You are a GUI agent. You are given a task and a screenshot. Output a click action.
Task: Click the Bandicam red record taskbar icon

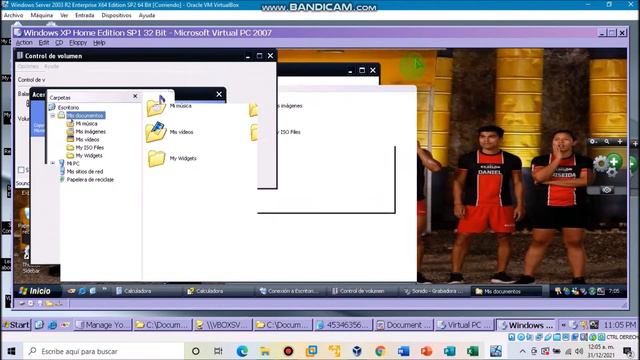point(288,351)
